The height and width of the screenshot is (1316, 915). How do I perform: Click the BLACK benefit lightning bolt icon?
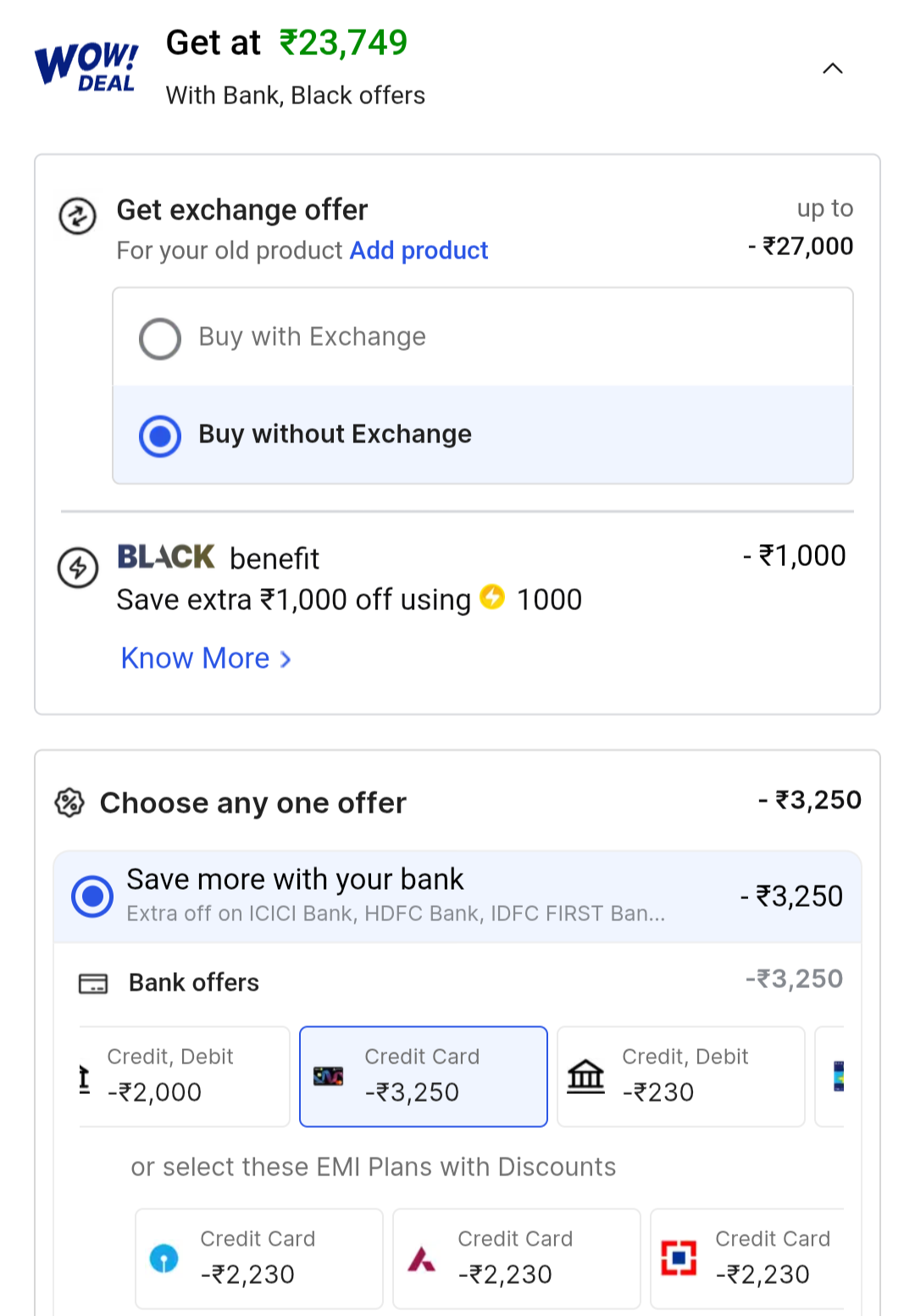(x=77, y=567)
